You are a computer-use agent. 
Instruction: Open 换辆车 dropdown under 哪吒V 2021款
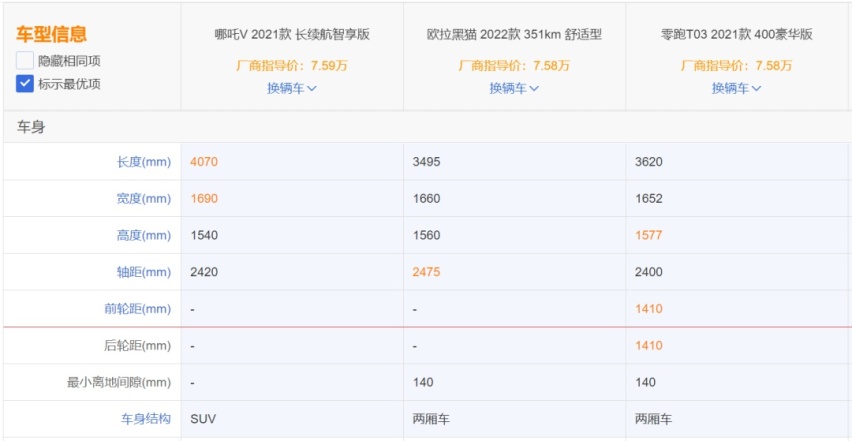pos(292,88)
